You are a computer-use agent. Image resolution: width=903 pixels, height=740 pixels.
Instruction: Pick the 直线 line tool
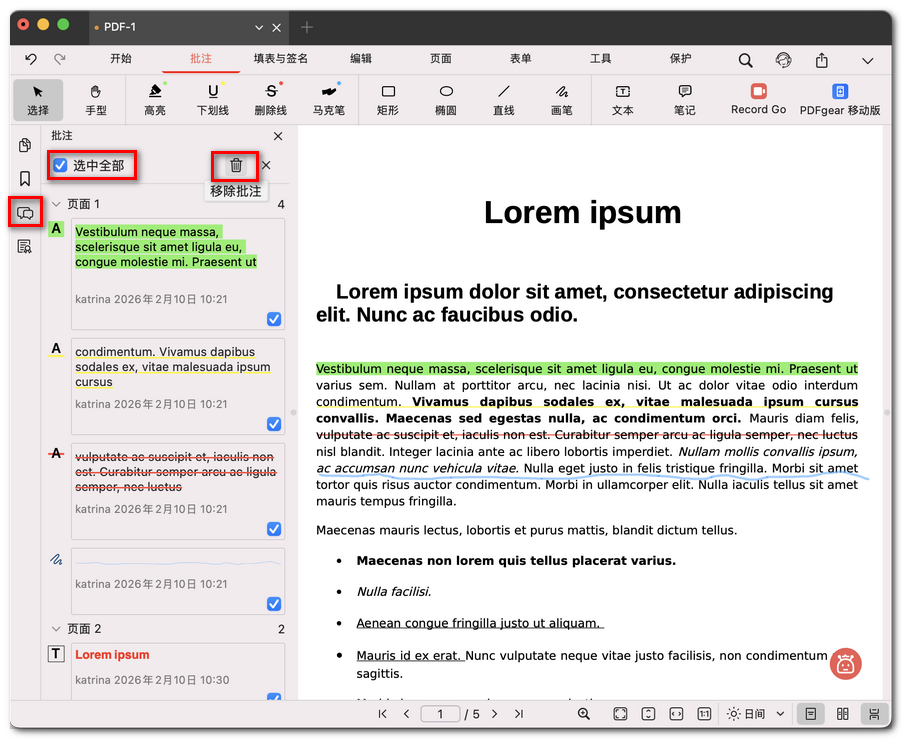coord(503,100)
